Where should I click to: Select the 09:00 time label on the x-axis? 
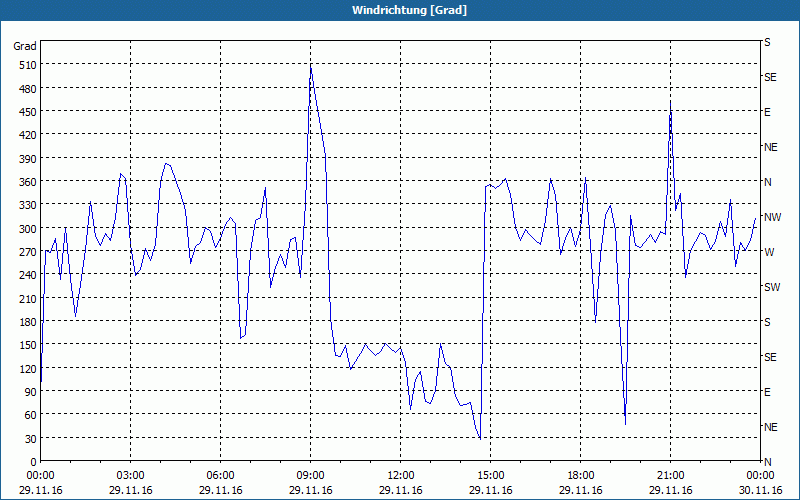coord(310,476)
